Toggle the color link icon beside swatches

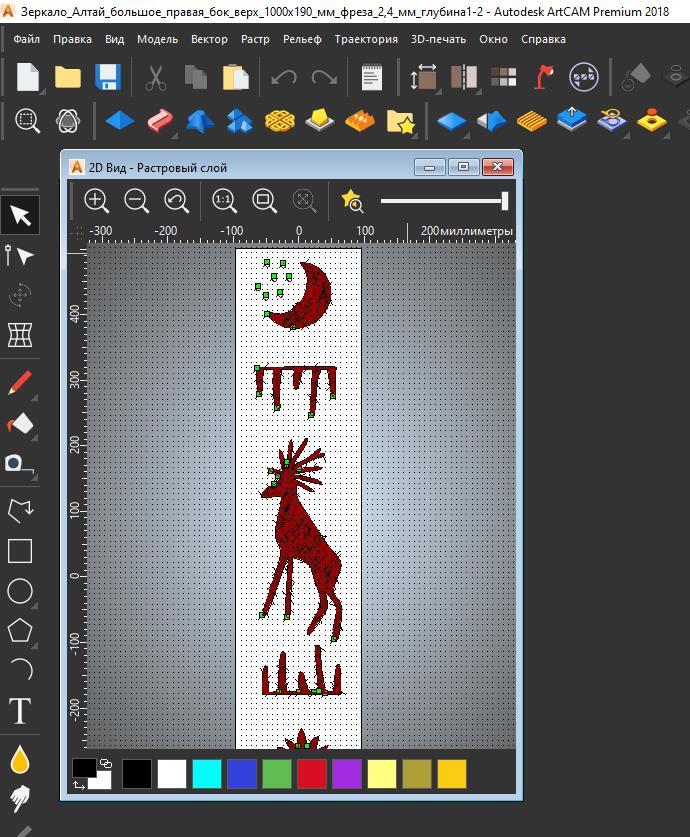[106, 764]
